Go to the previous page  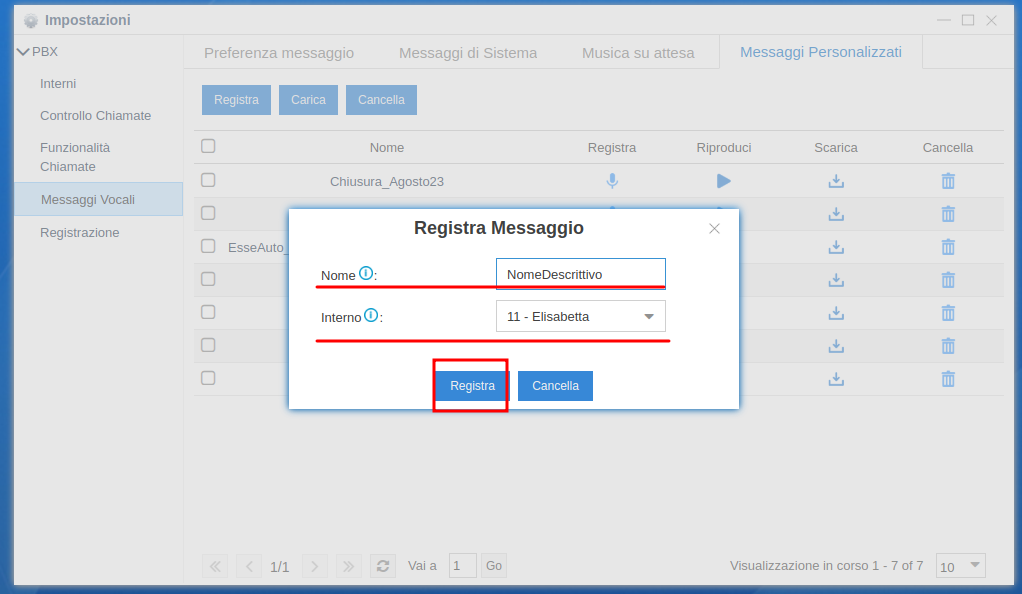tap(249, 566)
